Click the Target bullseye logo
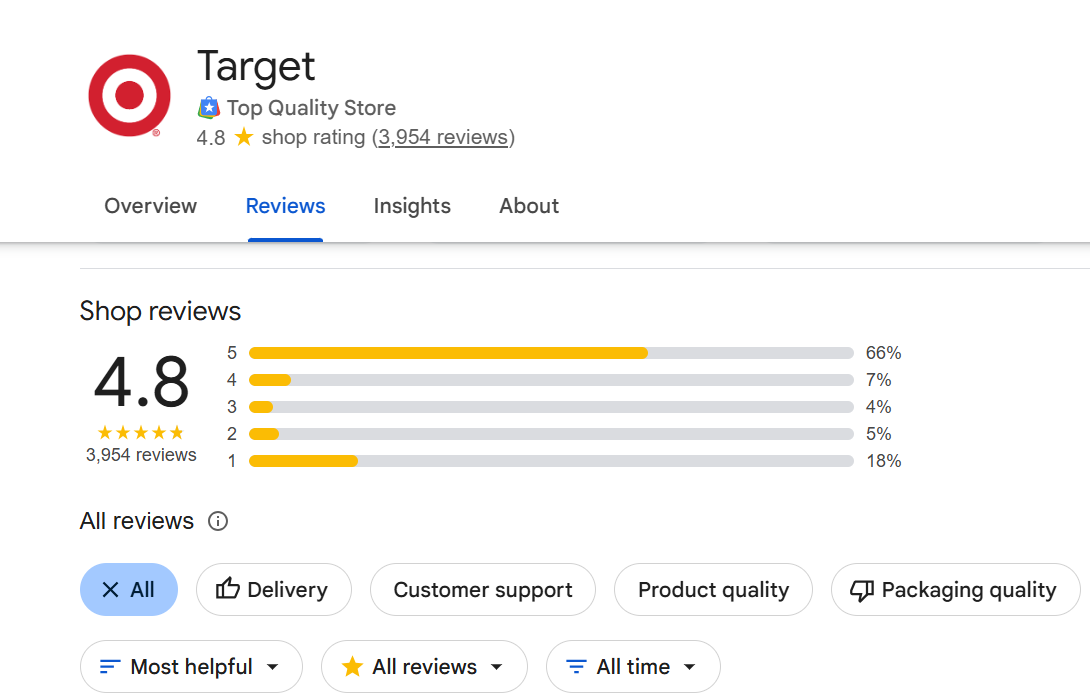The height and width of the screenshot is (699, 1090). pos(128,94)
